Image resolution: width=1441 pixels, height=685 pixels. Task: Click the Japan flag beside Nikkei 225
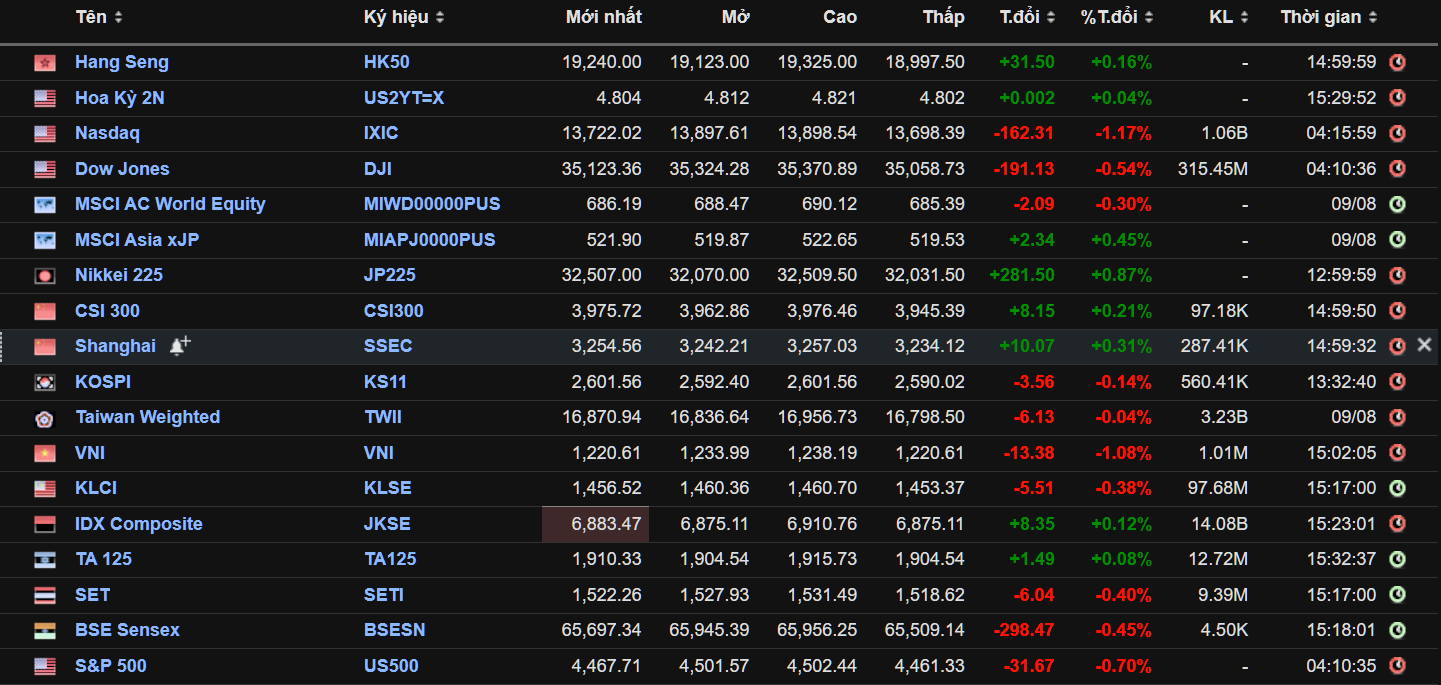(x=44, y=275)
